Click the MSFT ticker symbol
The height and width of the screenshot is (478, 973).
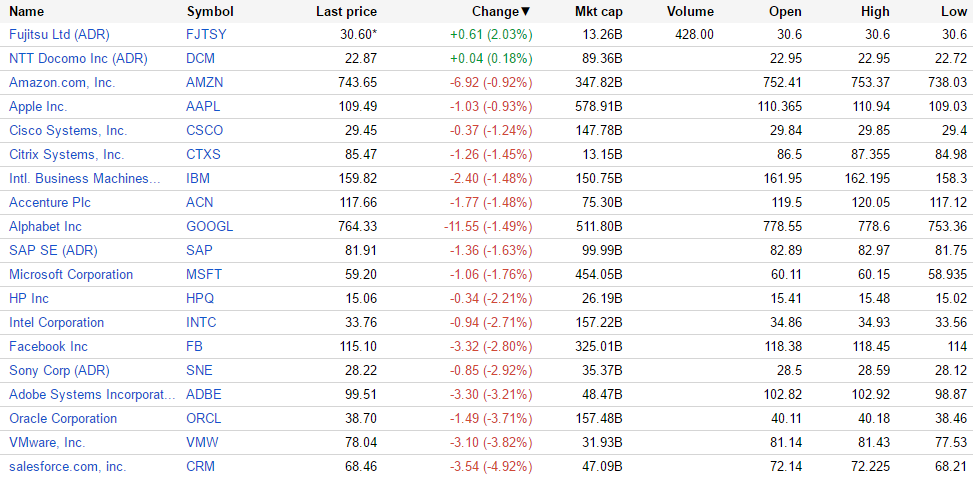(204, 274)
